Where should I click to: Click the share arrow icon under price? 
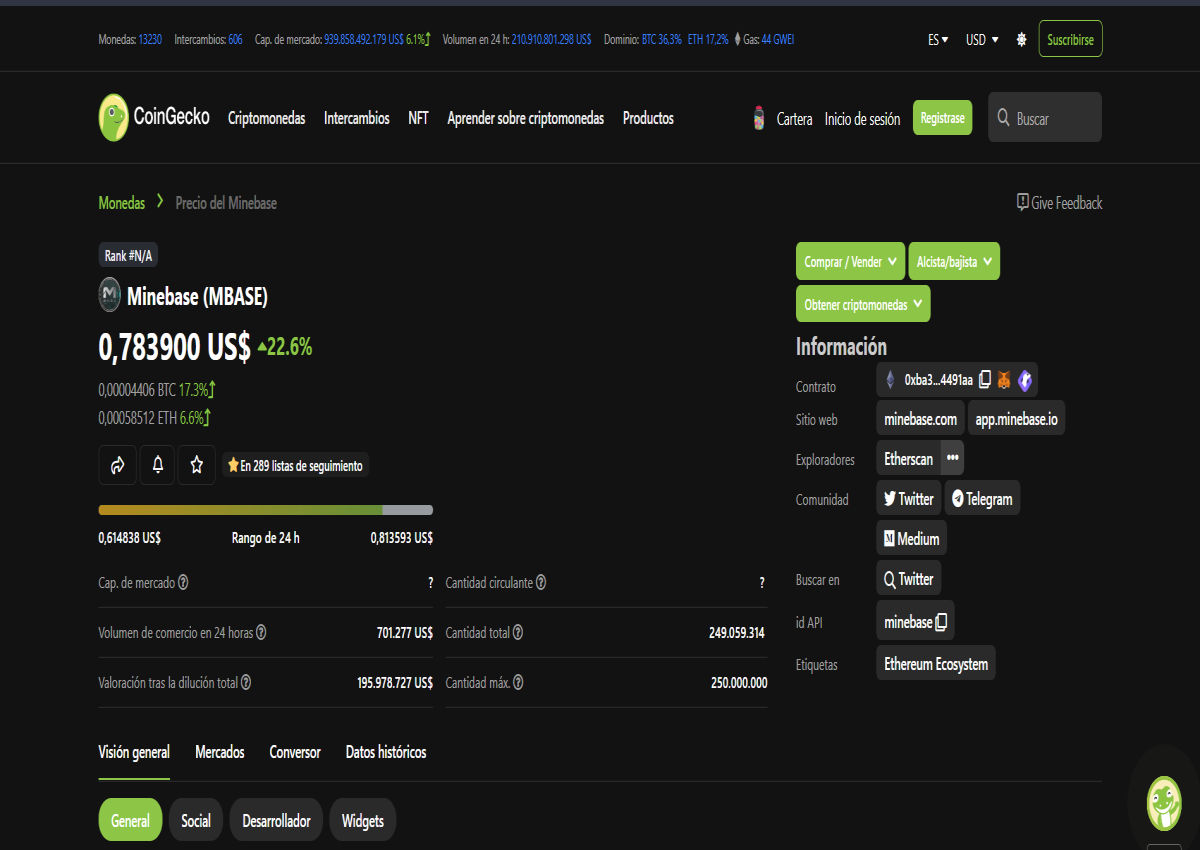117,465
